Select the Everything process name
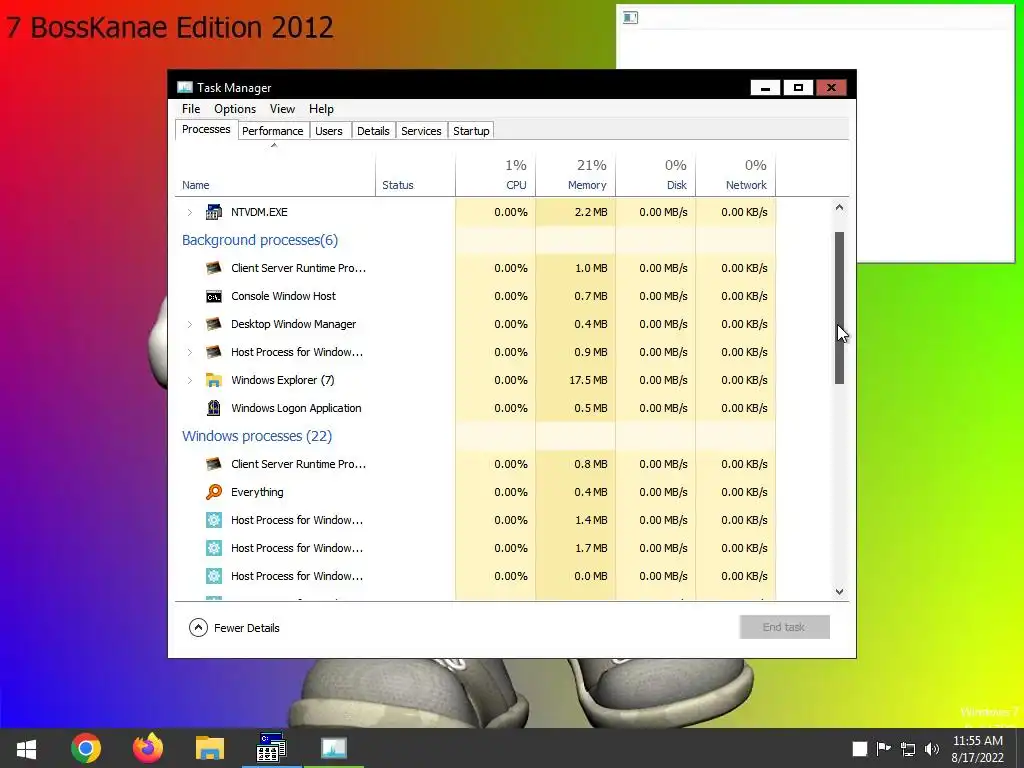Image resolution: width=1024 pixels, height=768 pixels. click(257, 492)
